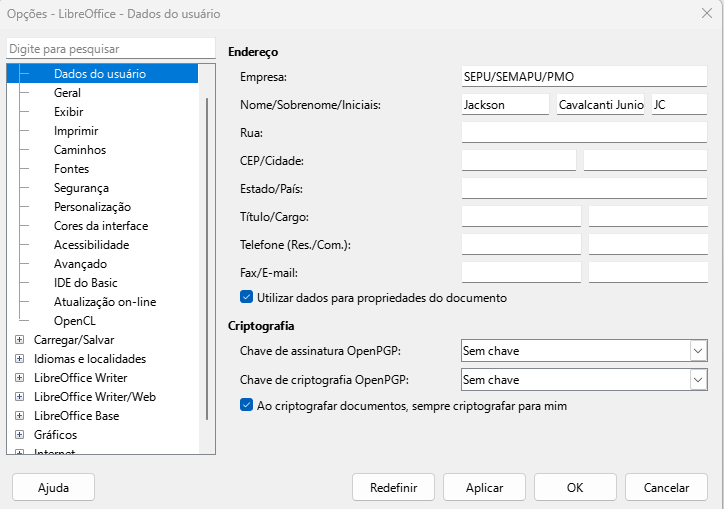Click the first name field containing Jackson

(x=505, y=104)
